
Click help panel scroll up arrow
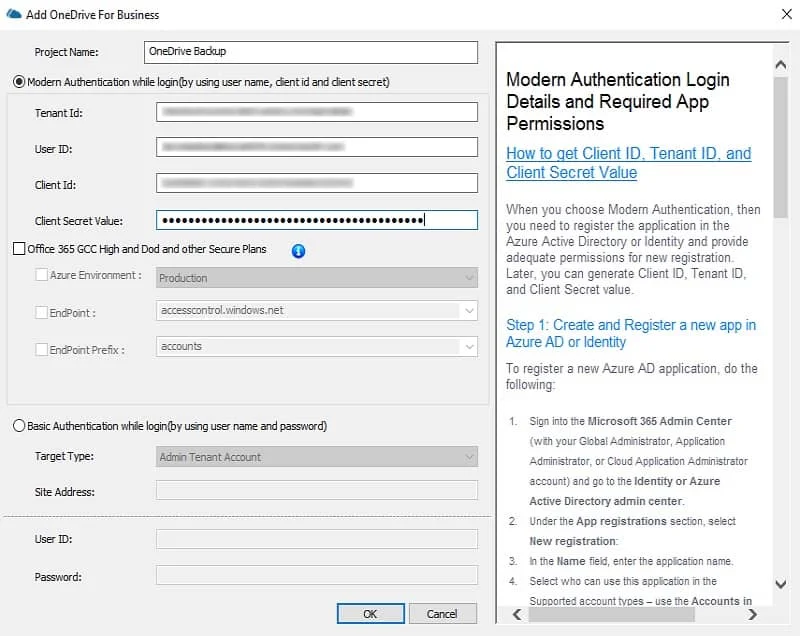point(781,64)
